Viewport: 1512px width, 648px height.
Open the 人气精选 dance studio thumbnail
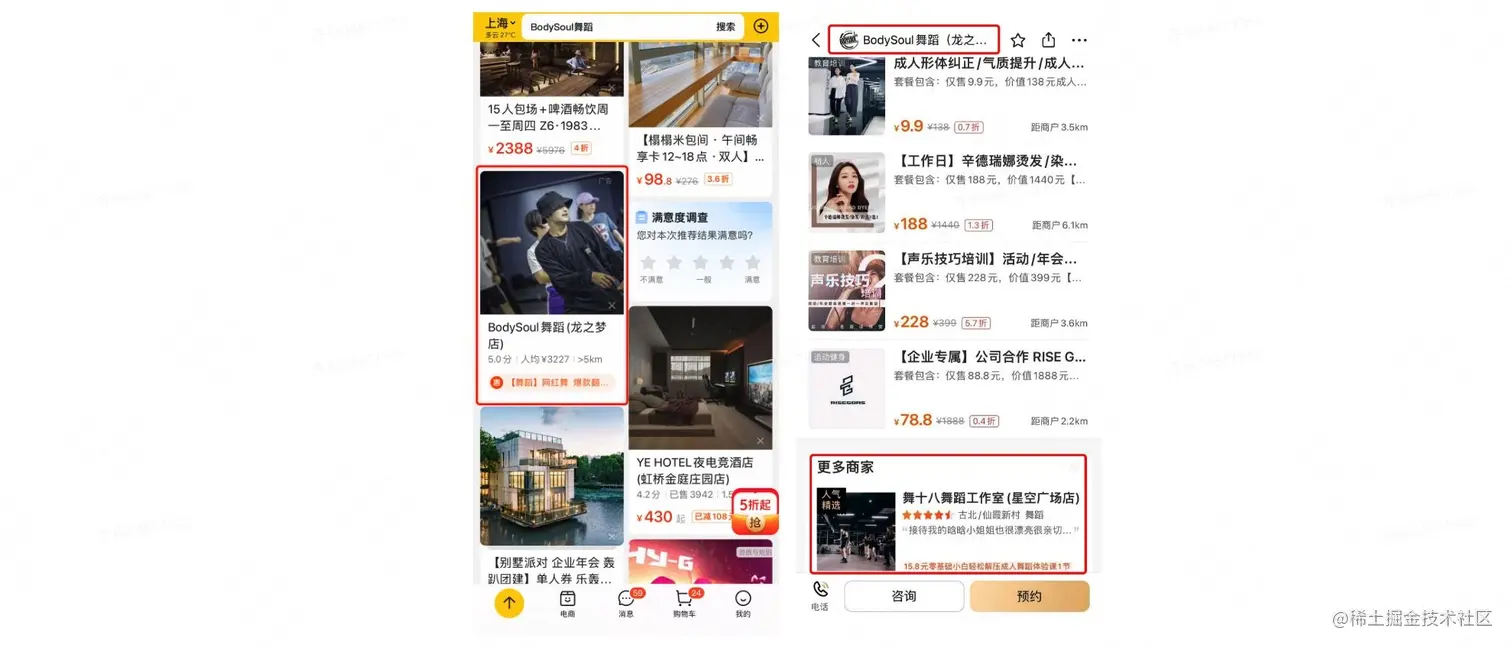[x=855, y=530]
